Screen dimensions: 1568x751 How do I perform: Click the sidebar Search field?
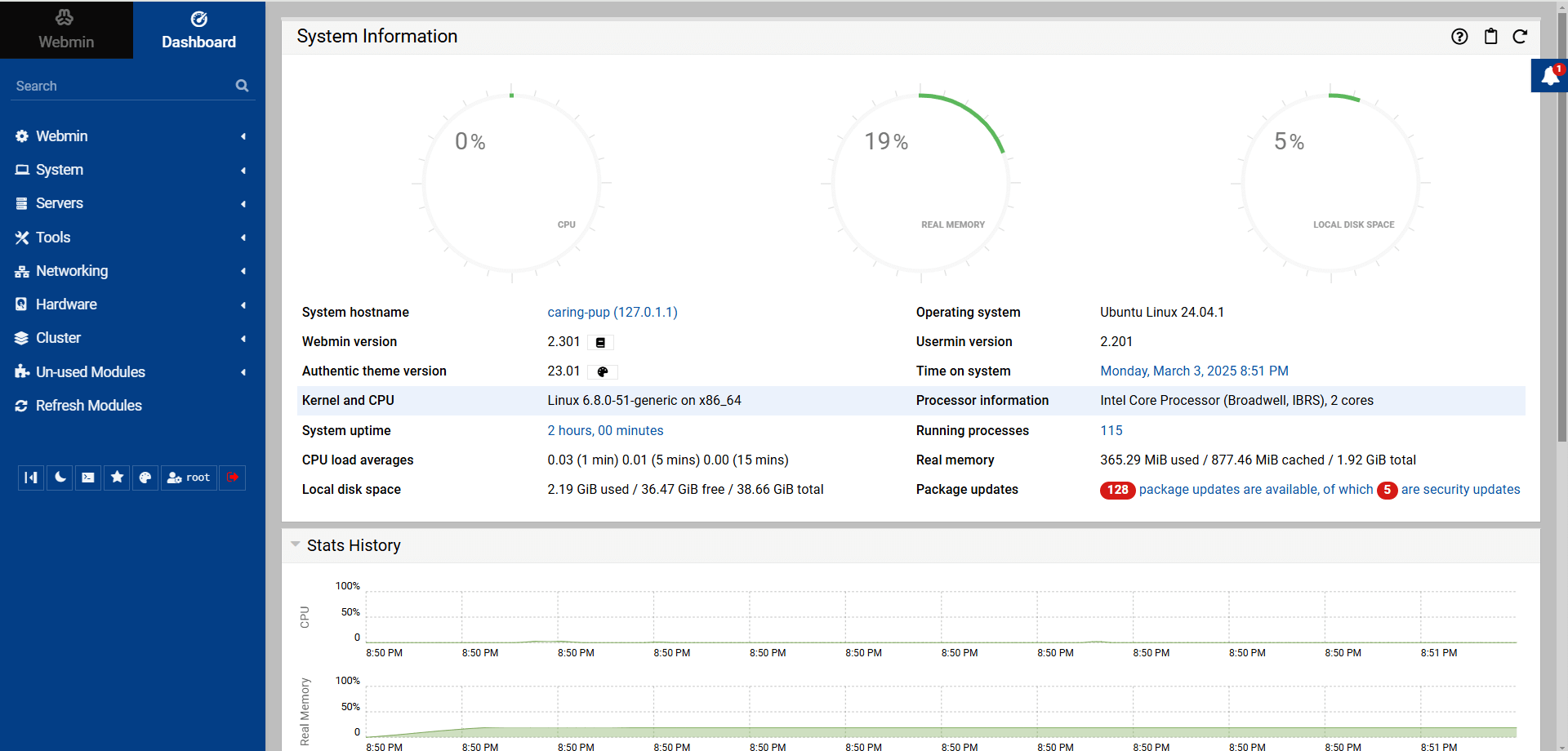click(122, 86)
